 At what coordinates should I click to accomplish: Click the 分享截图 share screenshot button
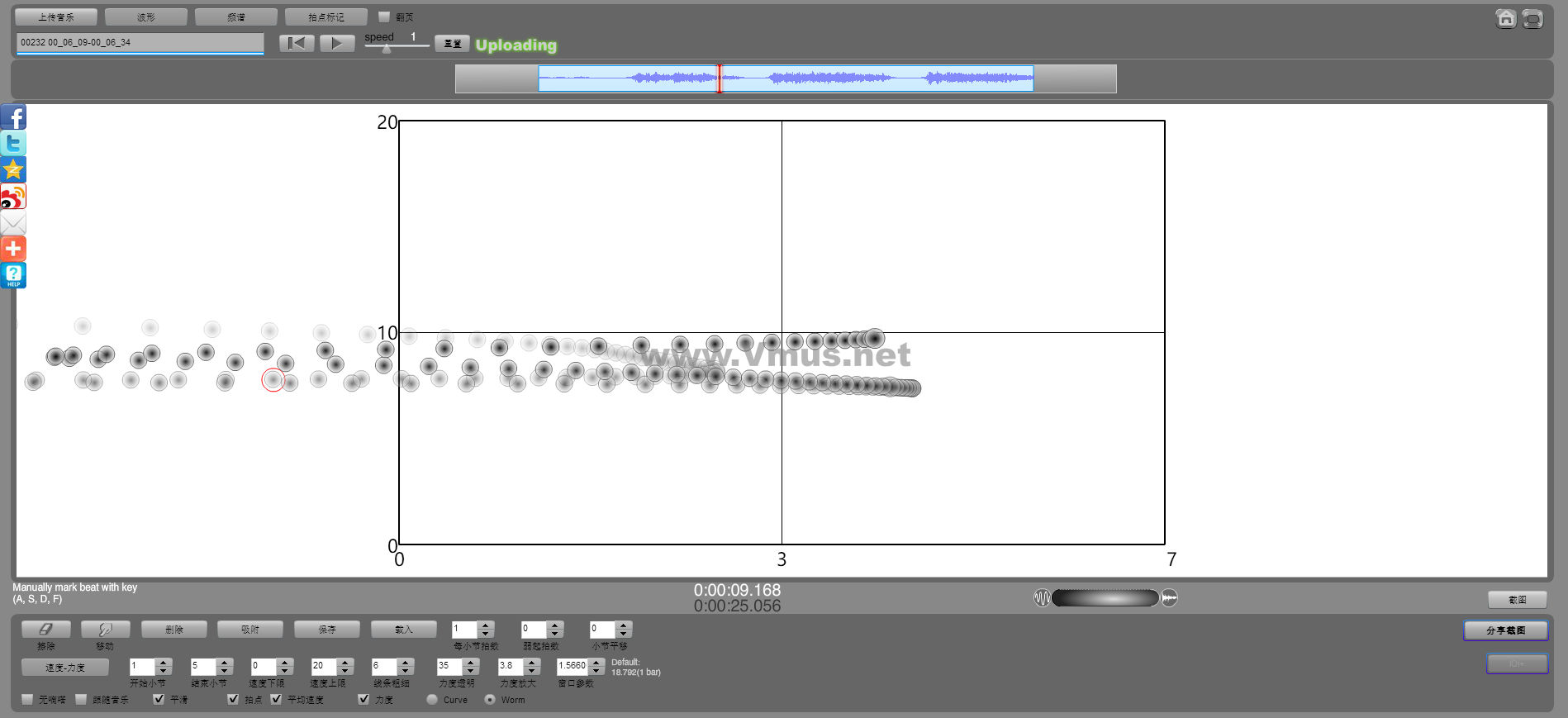coord(1505,630)
